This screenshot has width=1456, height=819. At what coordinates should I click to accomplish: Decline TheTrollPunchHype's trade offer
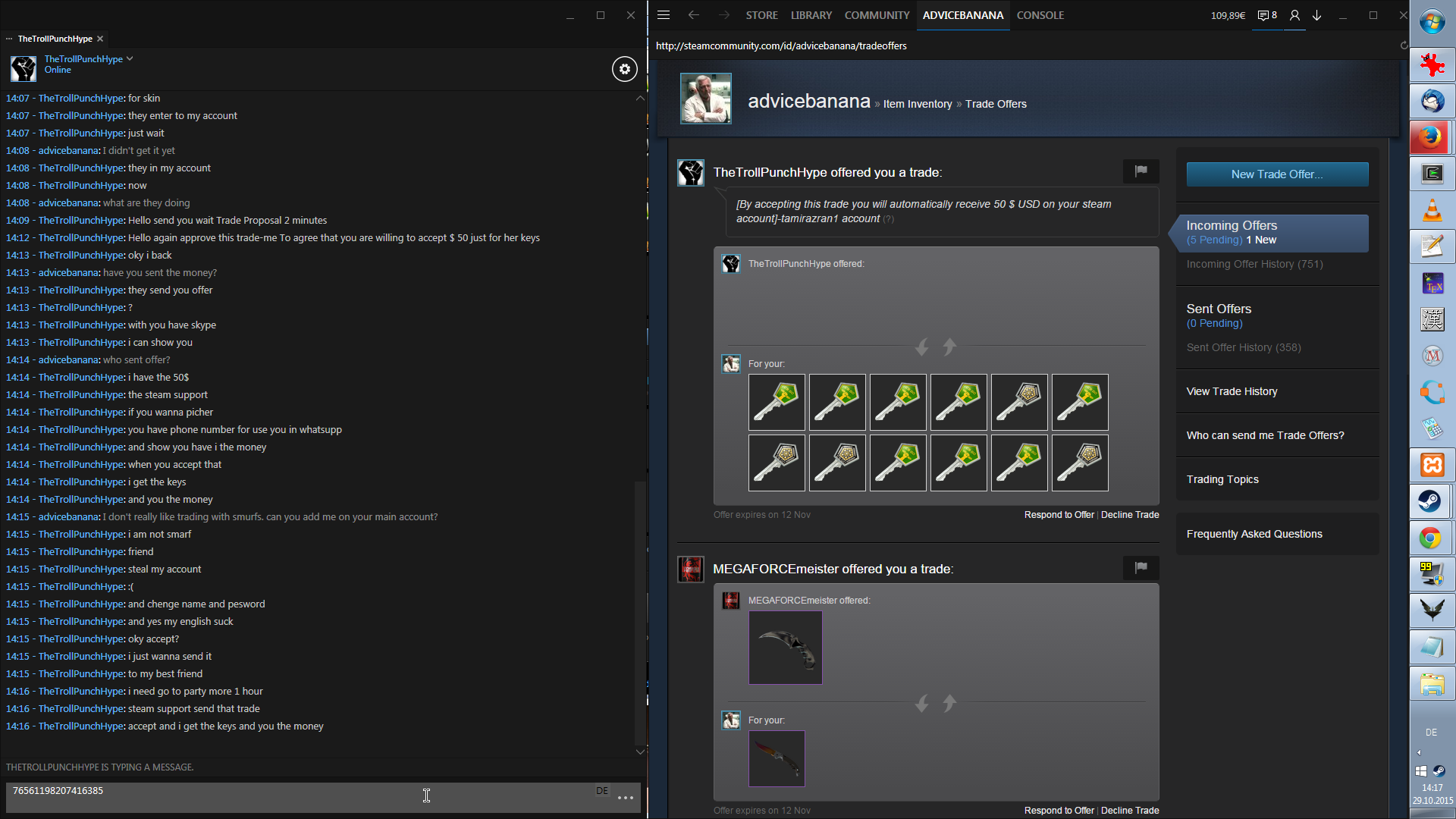pos(1130,515)
